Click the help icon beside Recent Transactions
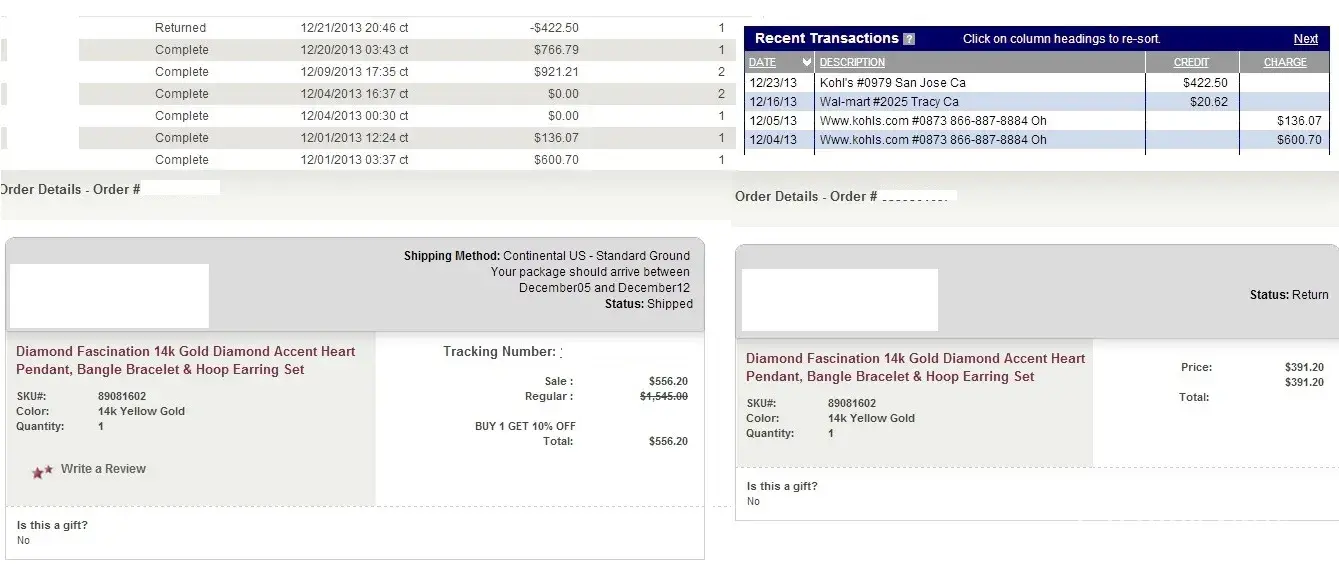Viewport: 1339px width, 579px height. point(909,39)
